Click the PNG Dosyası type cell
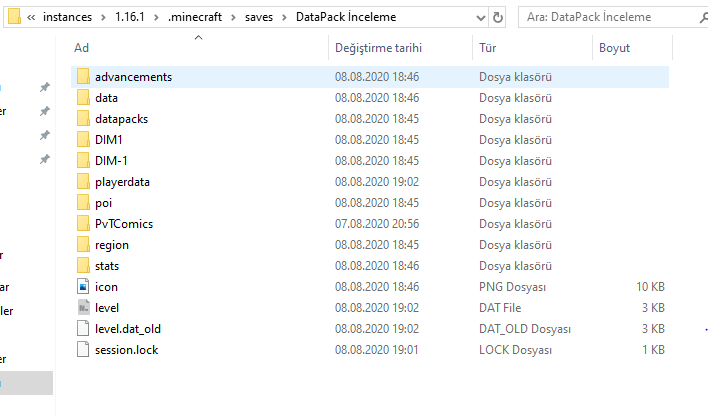Viewport: 708px width, 416px height. tap(512, 287)
